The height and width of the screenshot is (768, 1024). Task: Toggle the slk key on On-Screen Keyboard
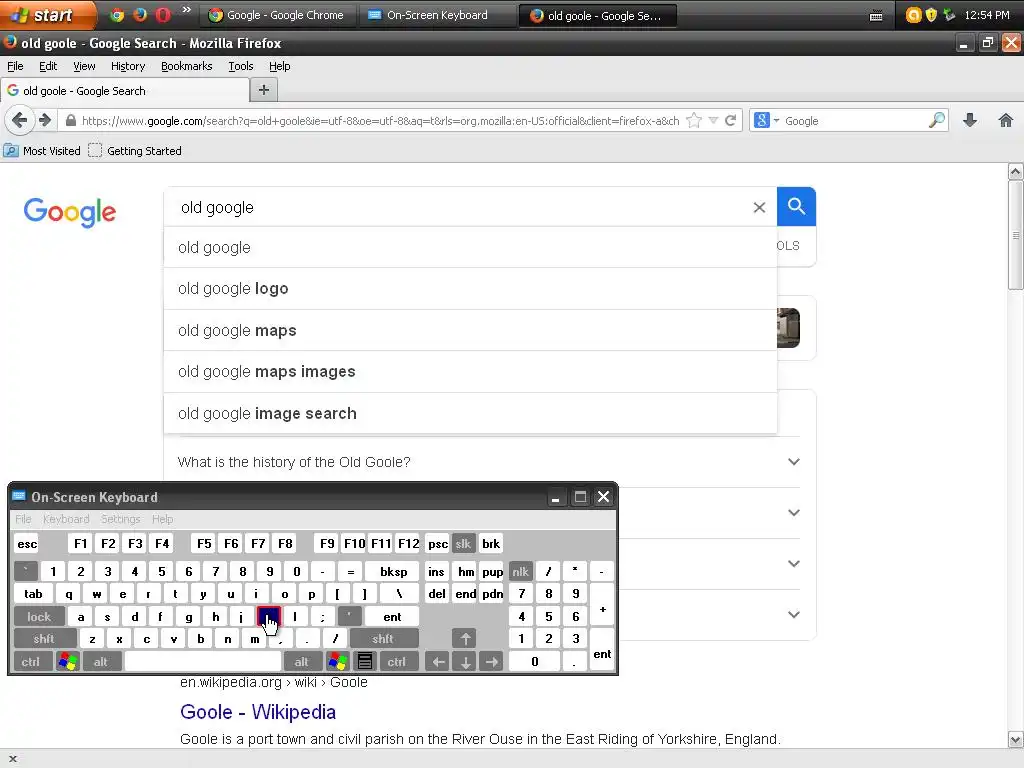463,543
